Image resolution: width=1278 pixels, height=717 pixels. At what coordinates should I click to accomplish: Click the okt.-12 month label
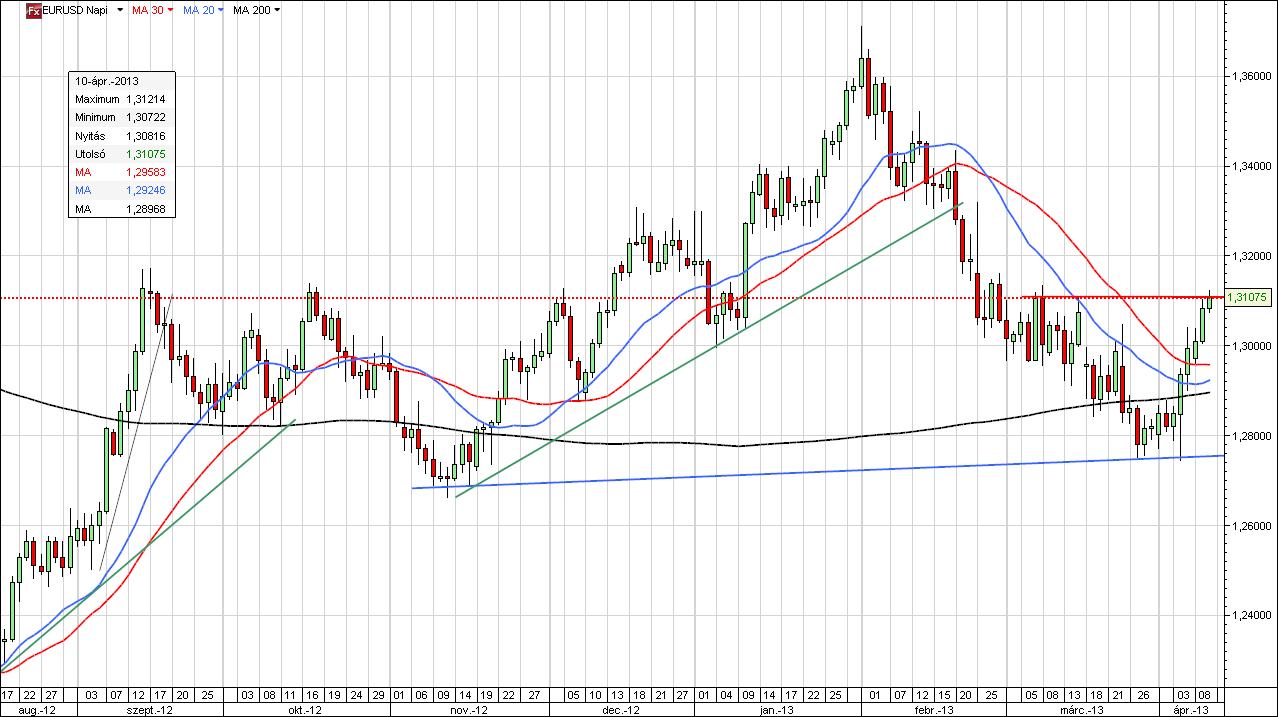click(305, 710)
